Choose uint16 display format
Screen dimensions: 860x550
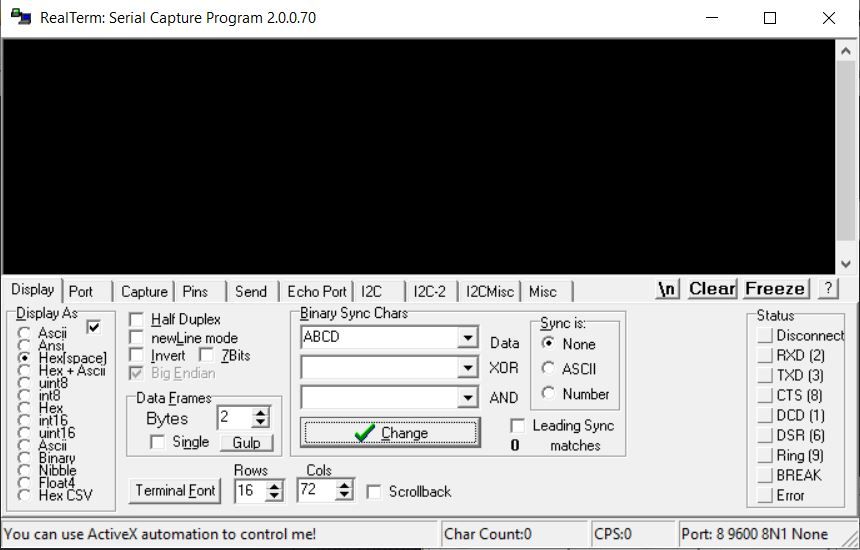coord(24,433)
